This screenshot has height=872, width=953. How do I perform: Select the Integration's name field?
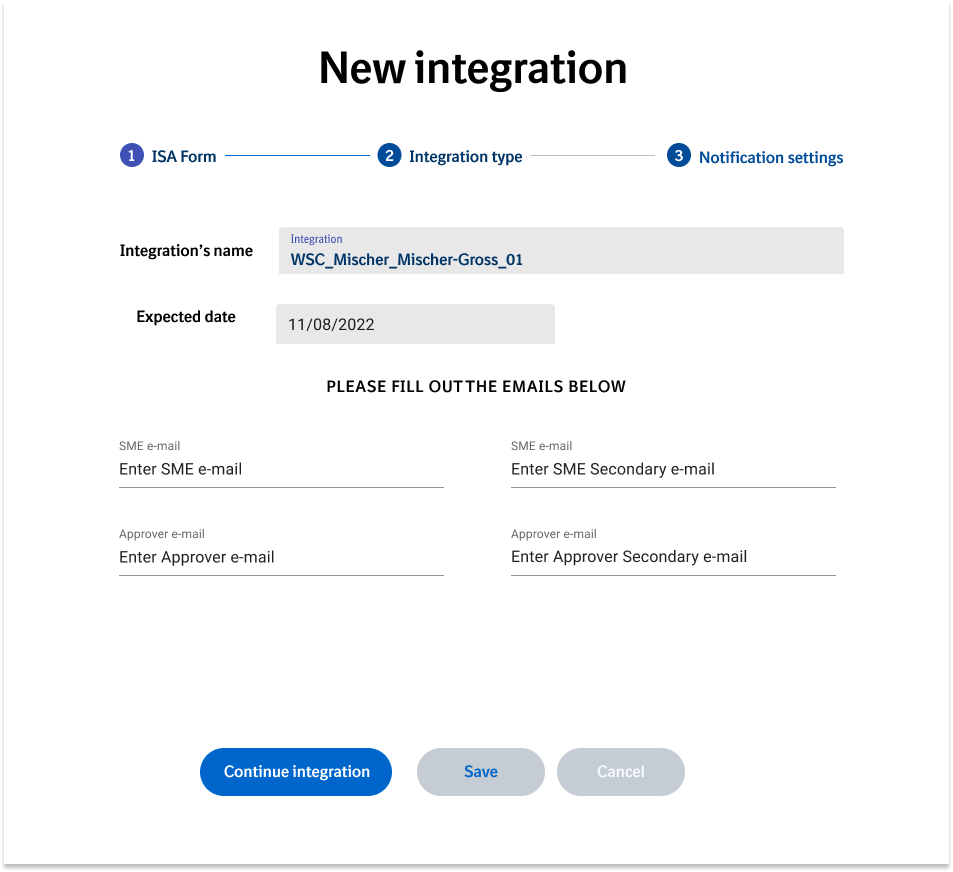coord(561,250)
